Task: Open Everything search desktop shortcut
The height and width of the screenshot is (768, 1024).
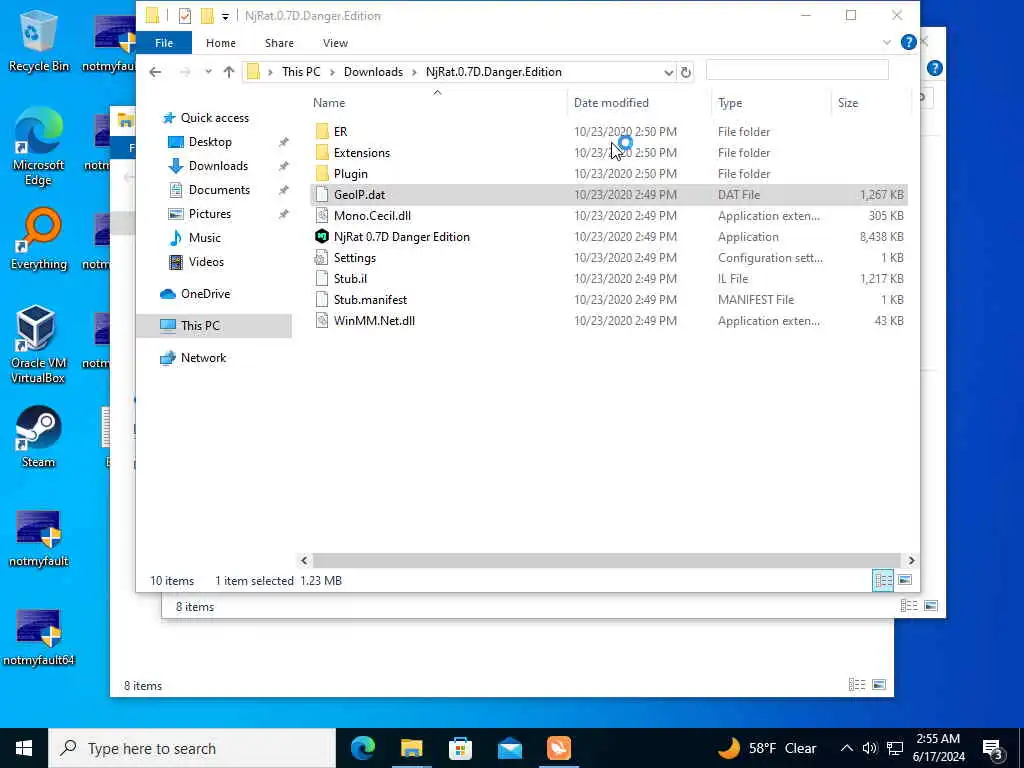Action: (x=38, y=239)
